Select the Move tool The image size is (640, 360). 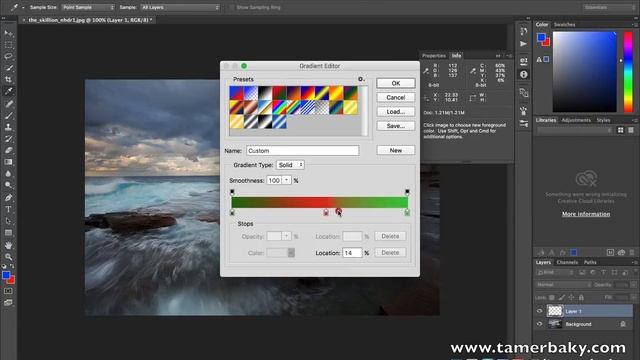click(x=9, y=33)
